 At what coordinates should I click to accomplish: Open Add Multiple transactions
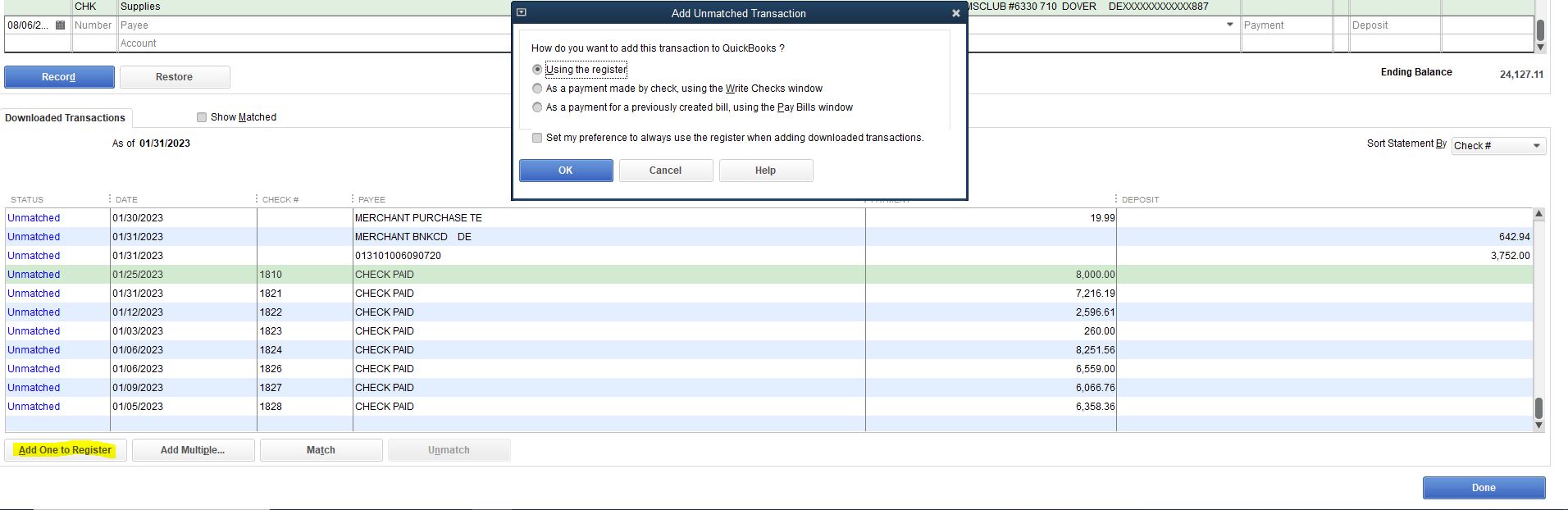(x=193, y=450)
